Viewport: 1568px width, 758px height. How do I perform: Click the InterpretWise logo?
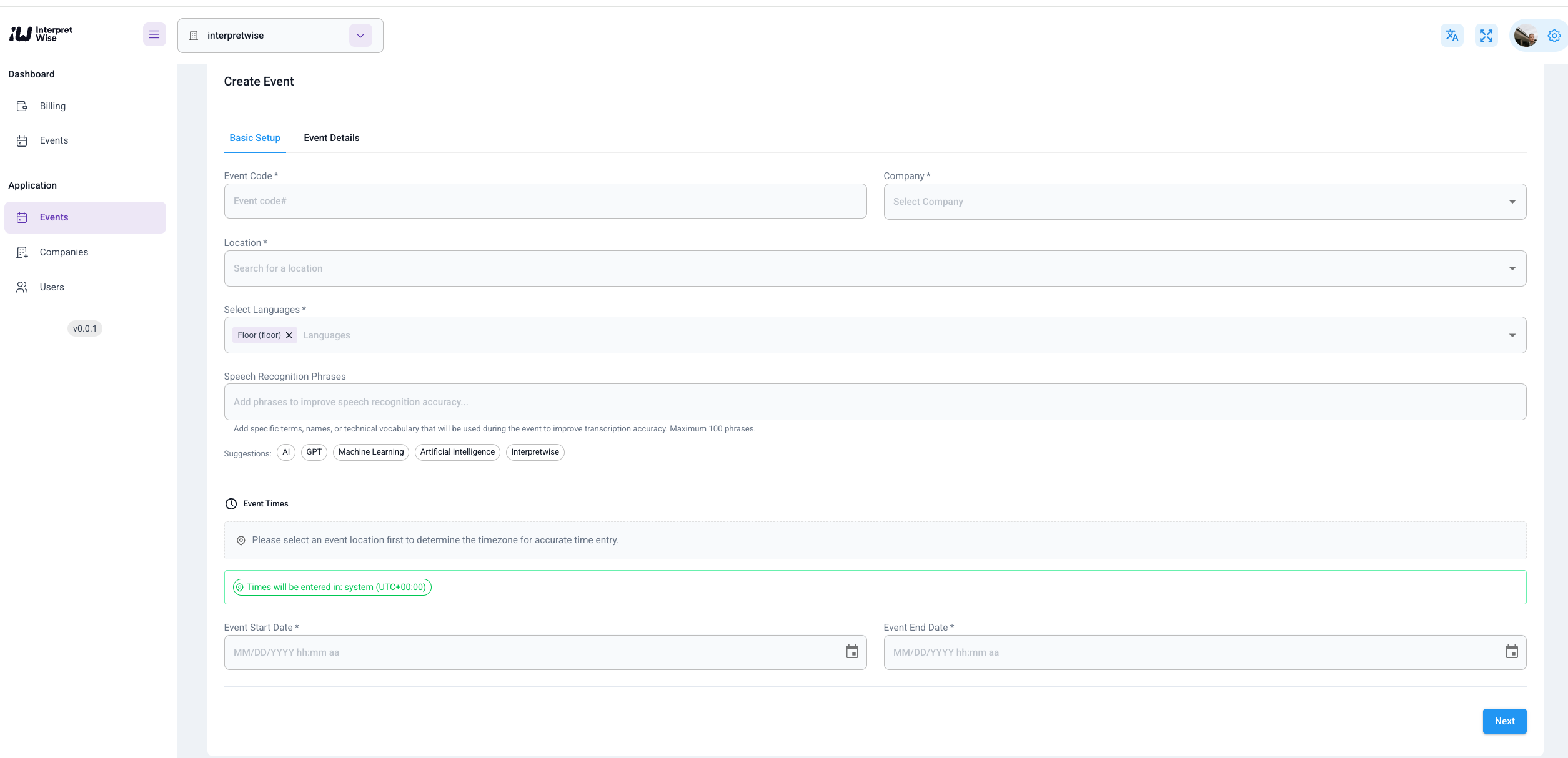[41, 34]
